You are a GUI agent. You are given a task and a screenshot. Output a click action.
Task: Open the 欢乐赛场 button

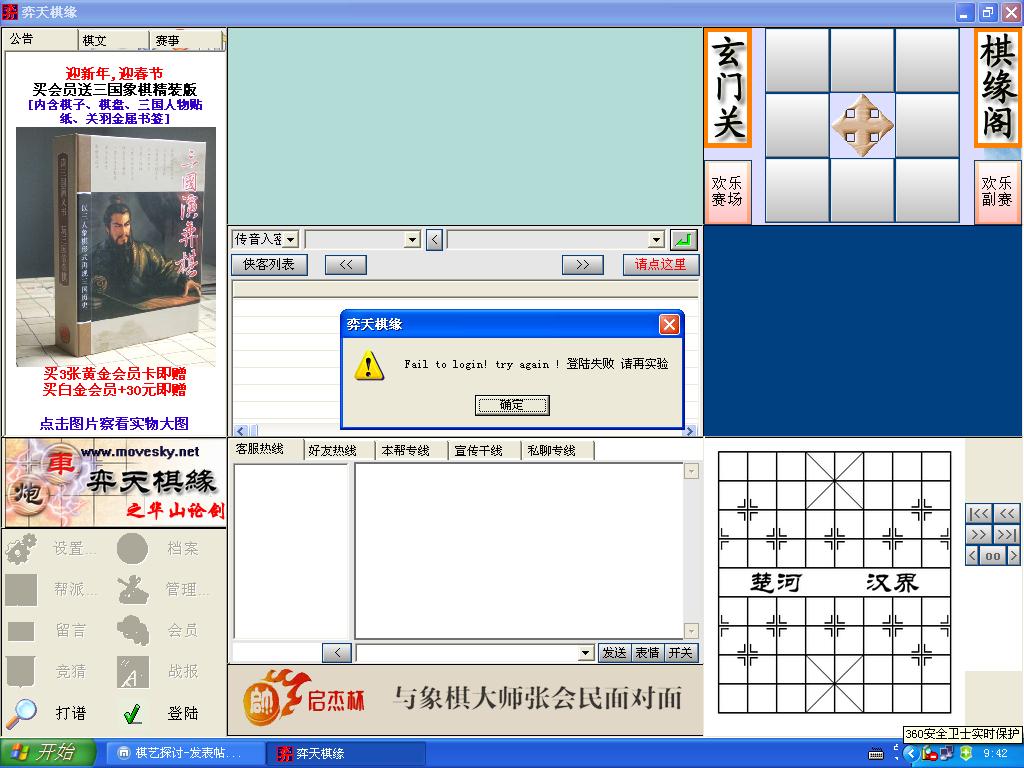point(727,191)
